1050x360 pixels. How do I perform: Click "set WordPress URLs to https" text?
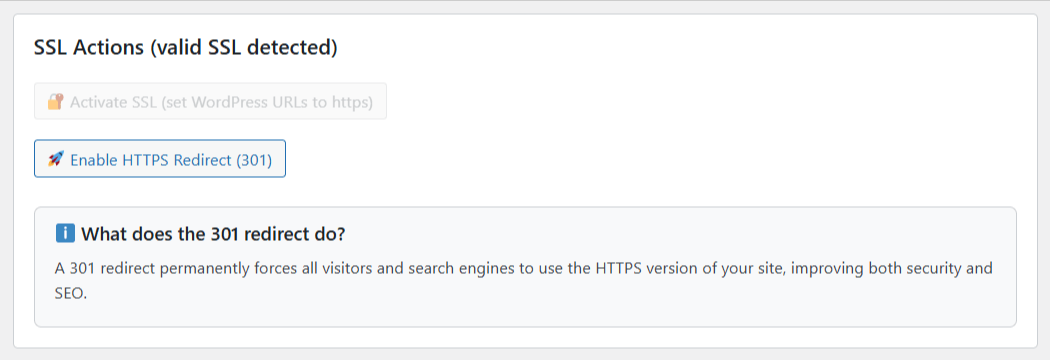click(x=267, y=103)
